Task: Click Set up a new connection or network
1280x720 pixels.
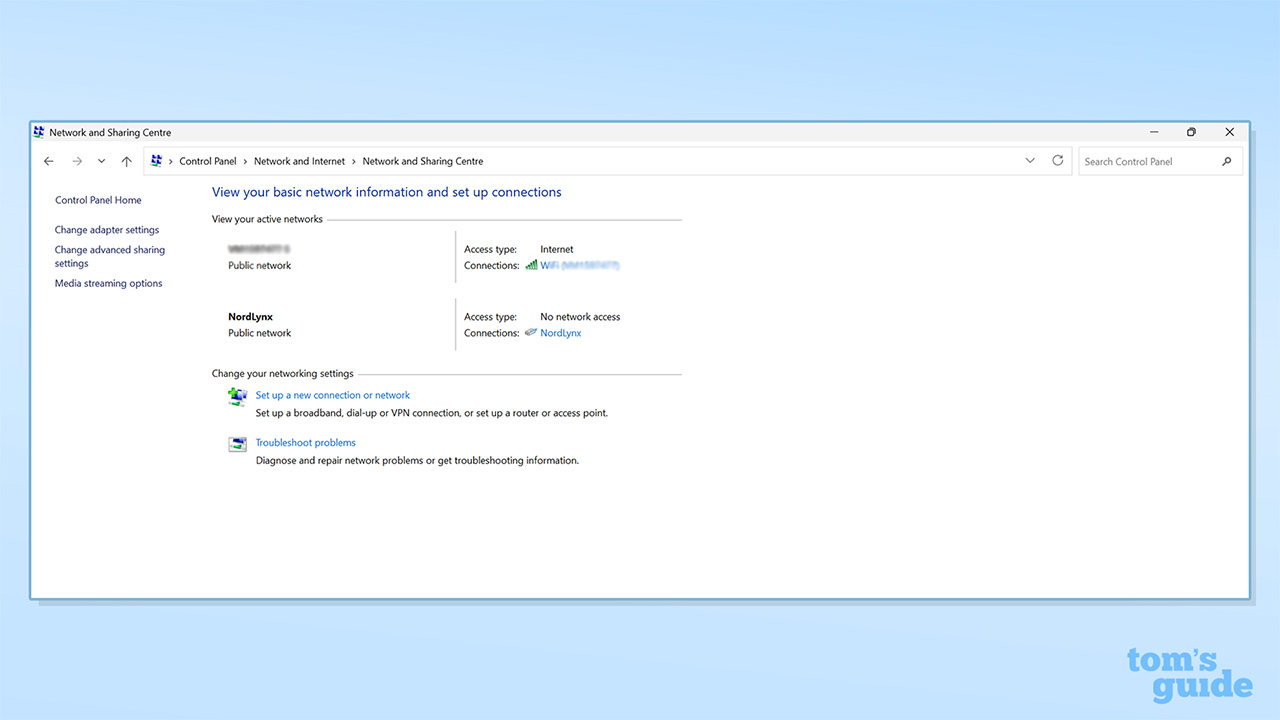Action: click(333, 395)
